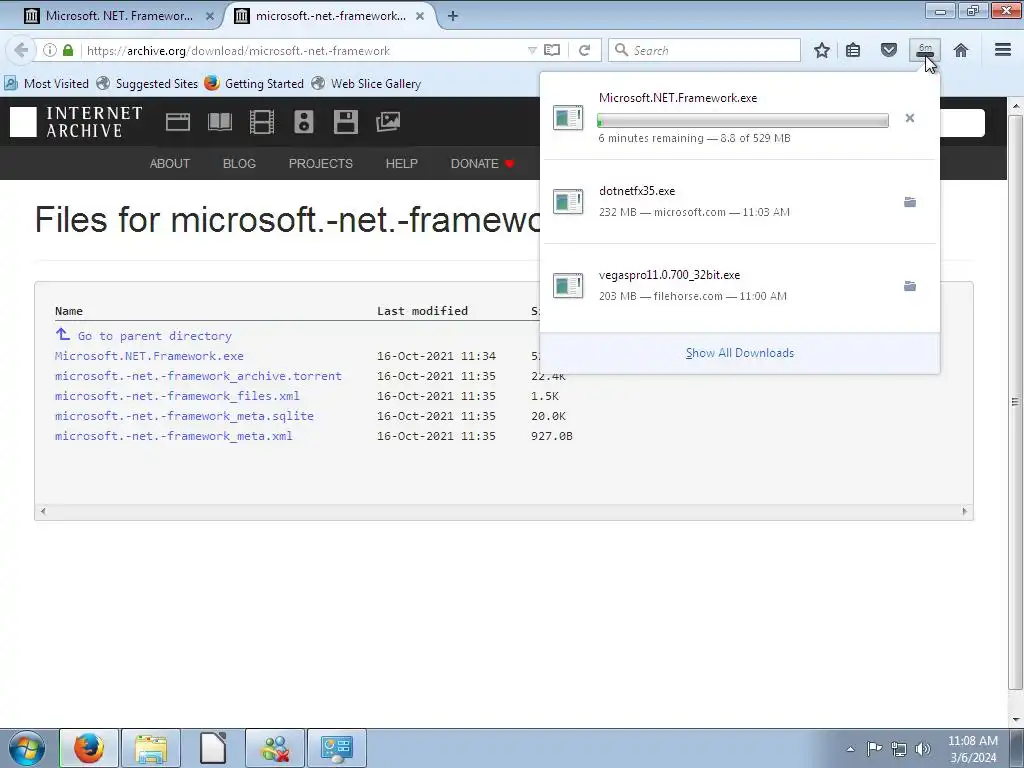The image size is (1024, 768).
Task: Close the active microsoft.-net.-framework tab
Action: pos(421,16)
